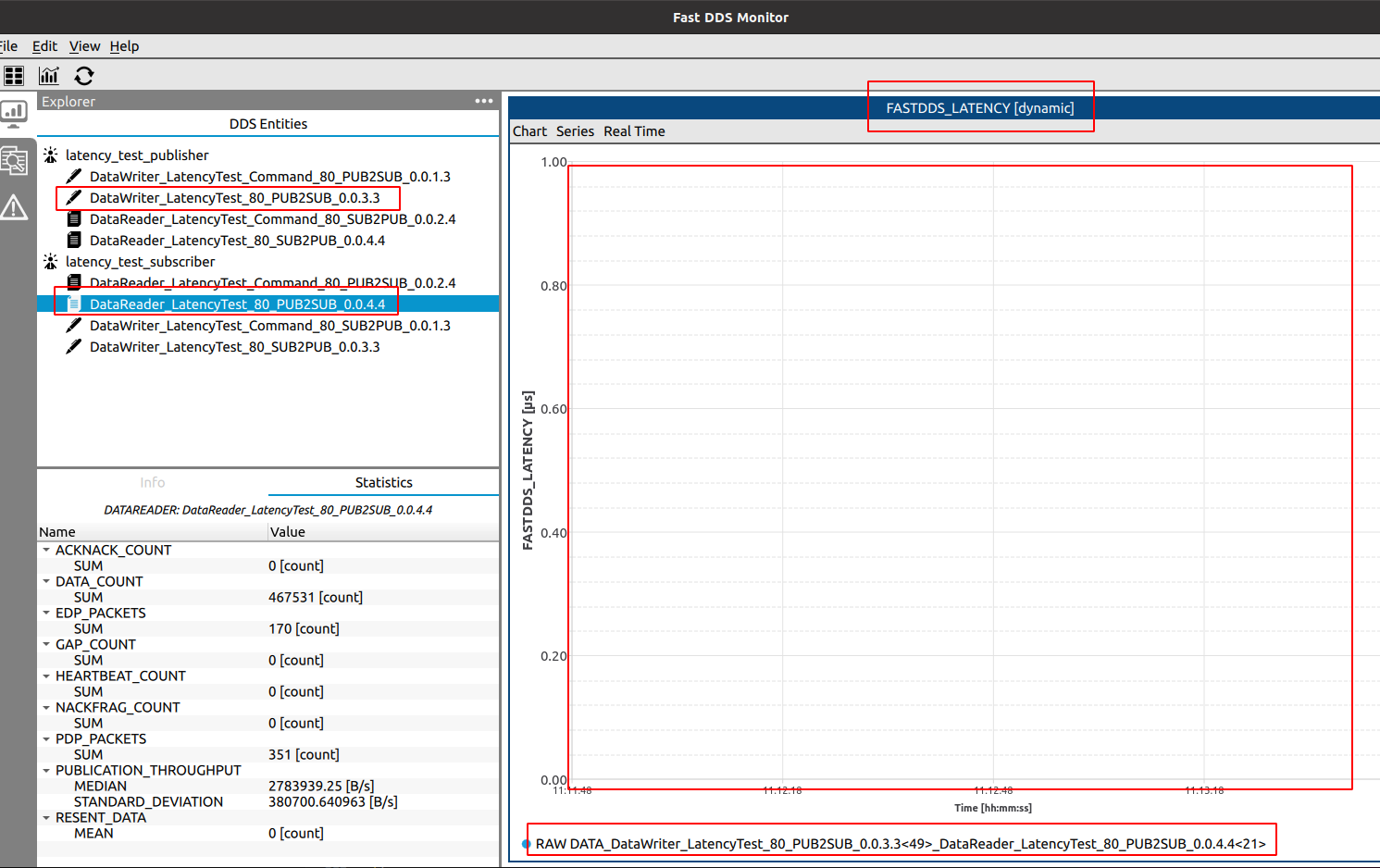Screen dimensions: 1380x868
Task: Open the log view via the document-search sidebar icon
Action: coord(13,159)
